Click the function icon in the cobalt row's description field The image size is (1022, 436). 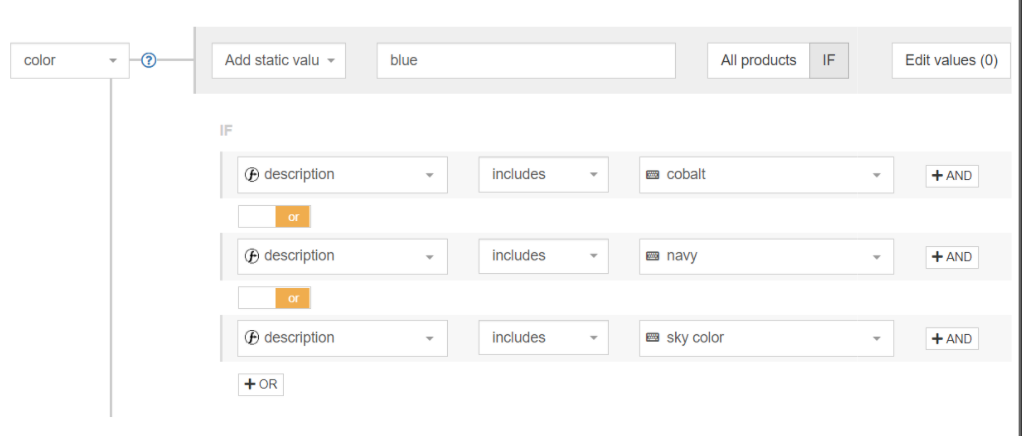(x=252, y=174)
